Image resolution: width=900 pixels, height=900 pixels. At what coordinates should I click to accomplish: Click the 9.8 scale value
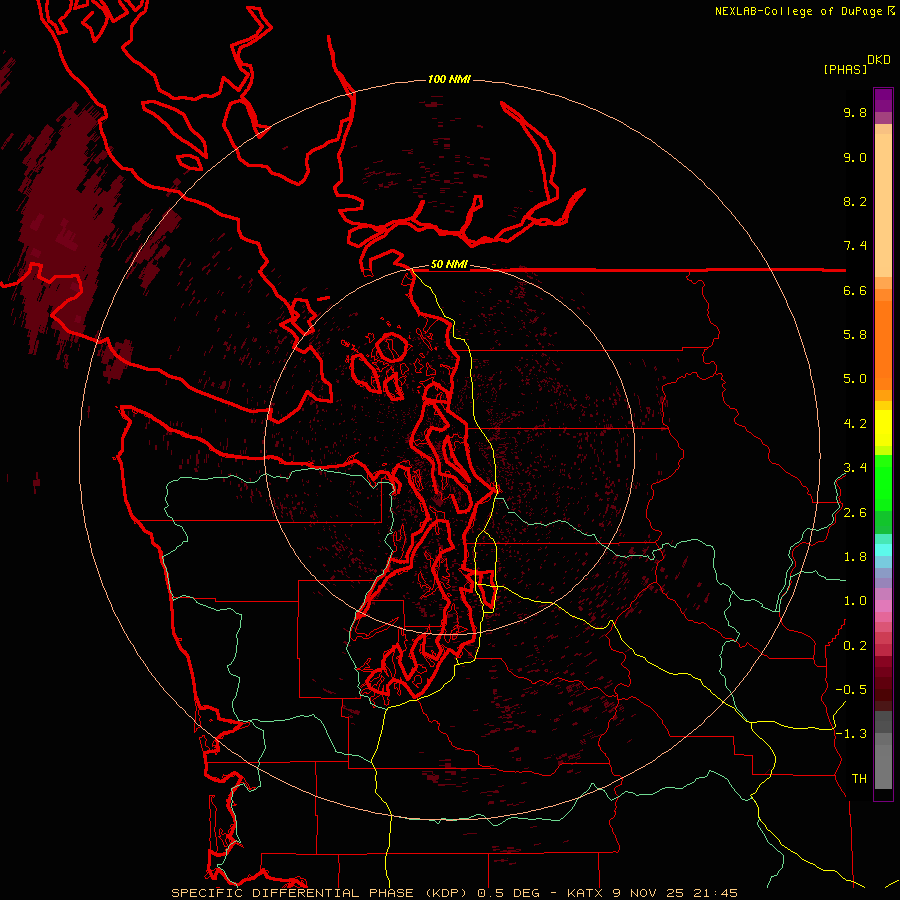point(855,112)
